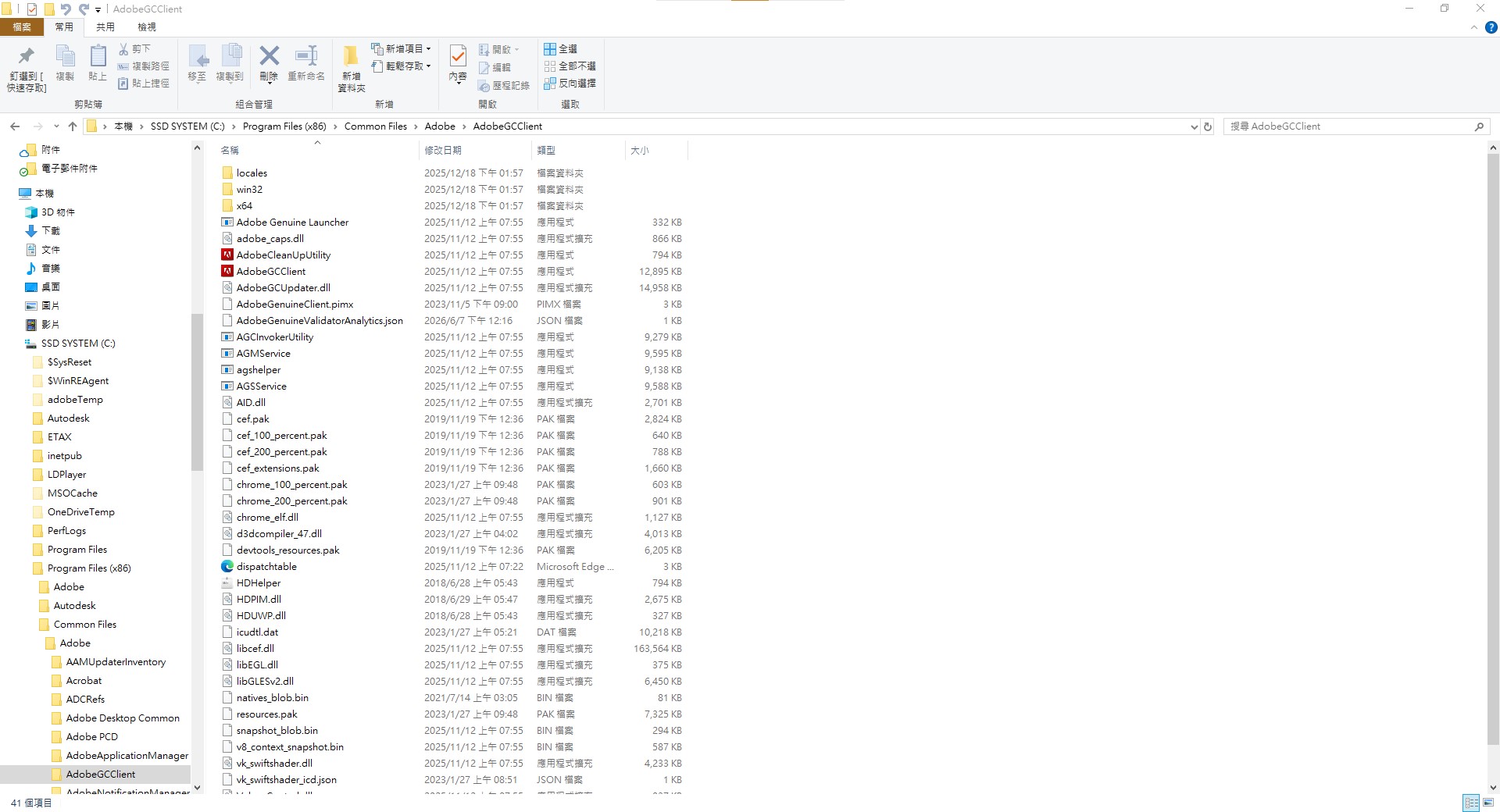Open the 新增項目 dropdown
This screenshot has height=812, width=1500.
(401, 48)
